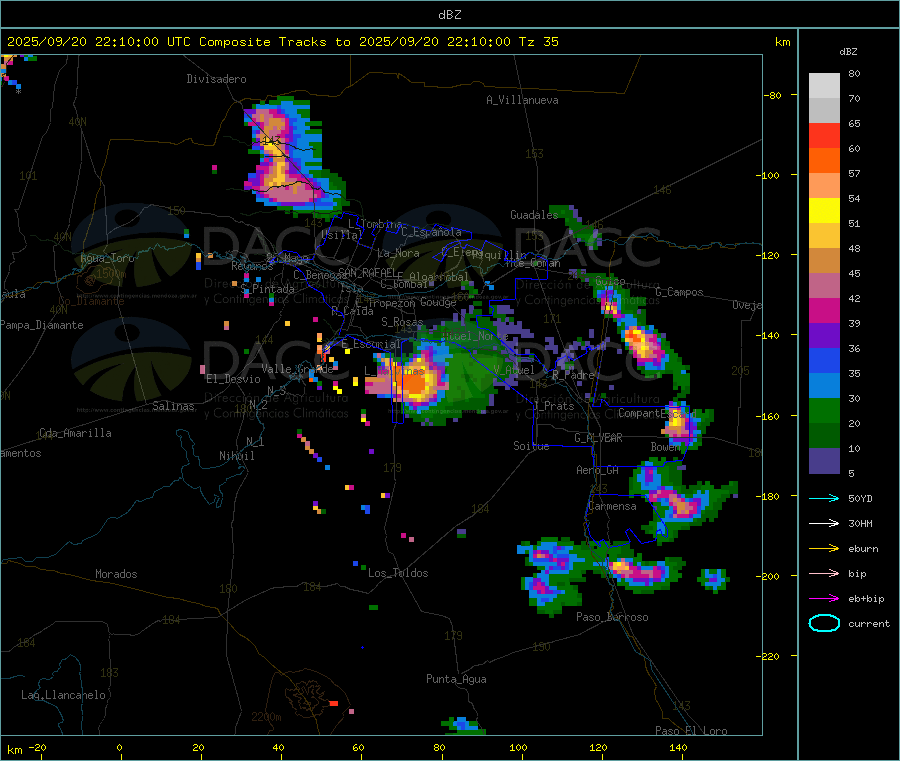
Task: Click the 'G_Campos' map label
Action: (679, 292)
